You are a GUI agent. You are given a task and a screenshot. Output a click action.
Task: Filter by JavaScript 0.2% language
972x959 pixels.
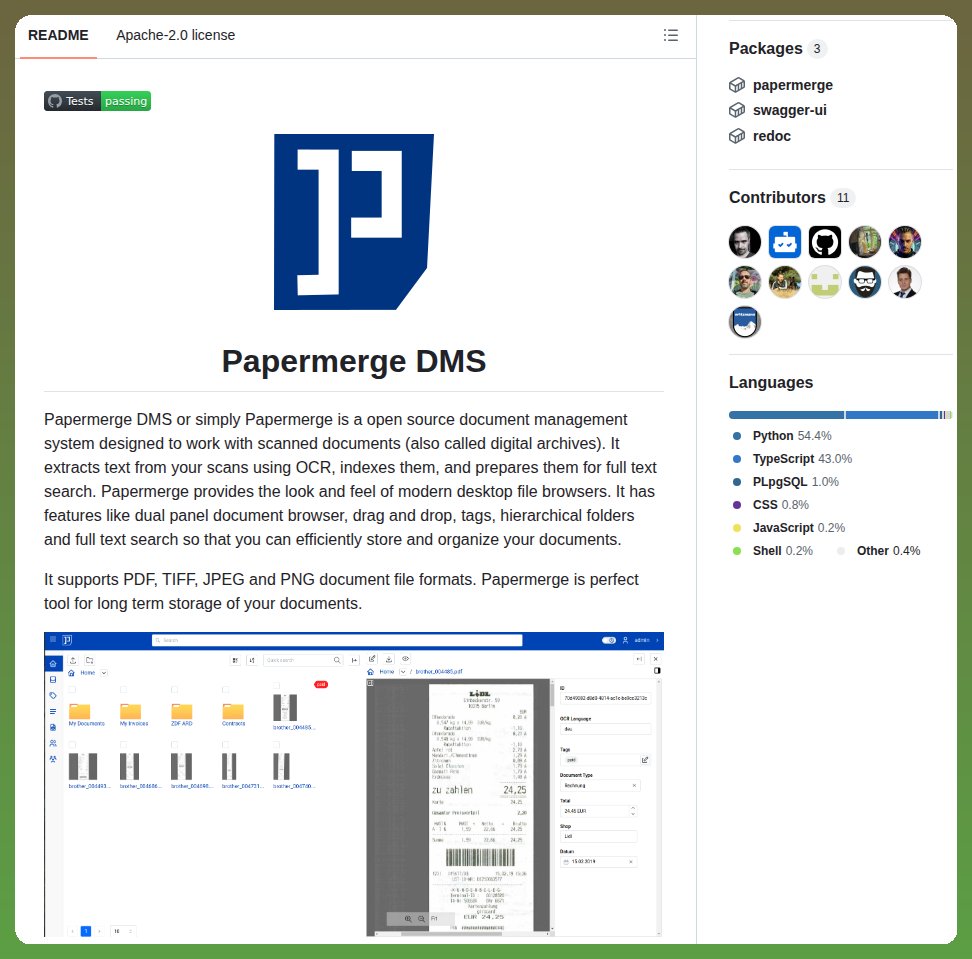[789, 528]
